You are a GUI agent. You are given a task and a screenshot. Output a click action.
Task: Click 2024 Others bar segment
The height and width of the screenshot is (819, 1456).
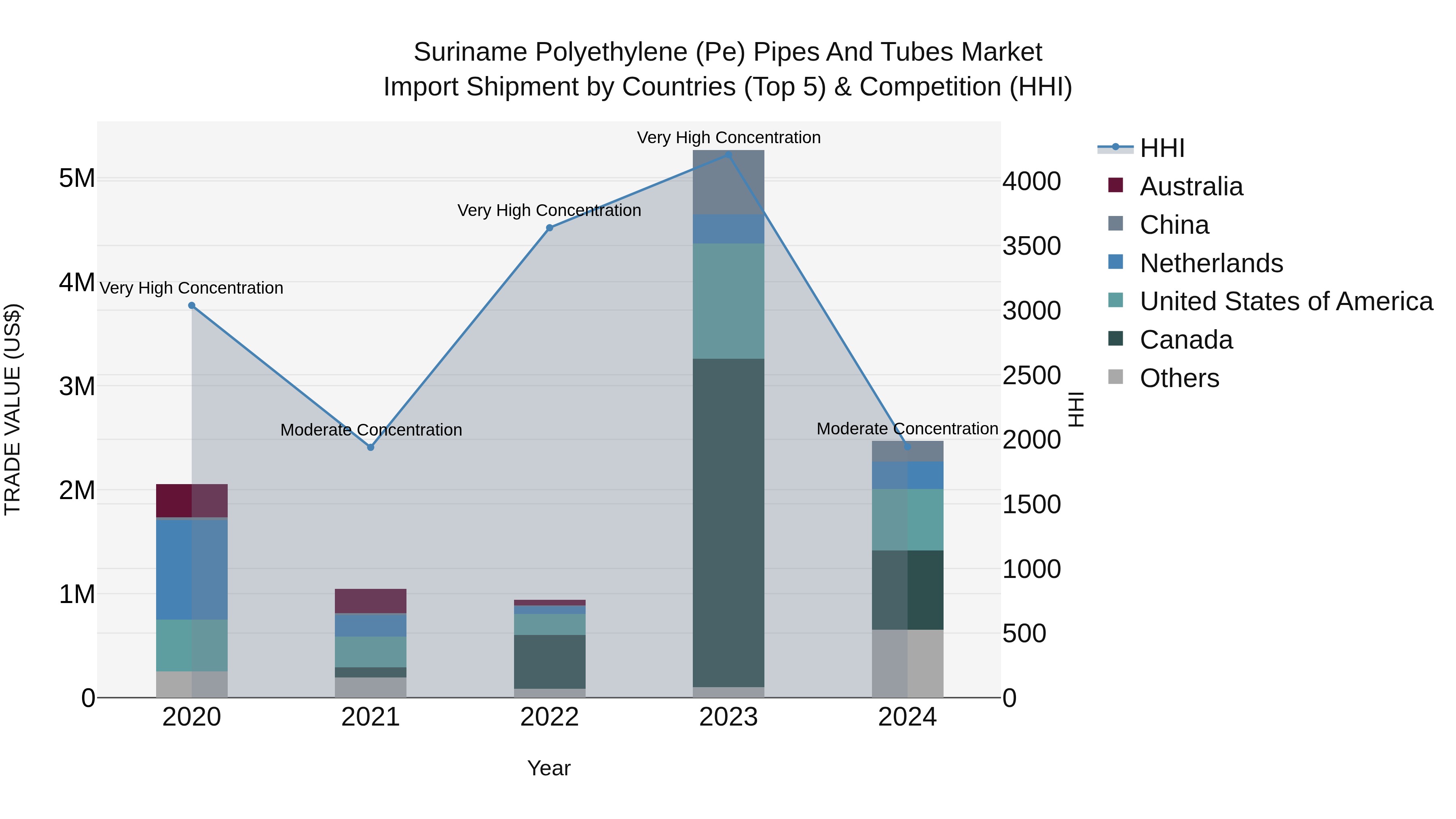click(908, 664)
